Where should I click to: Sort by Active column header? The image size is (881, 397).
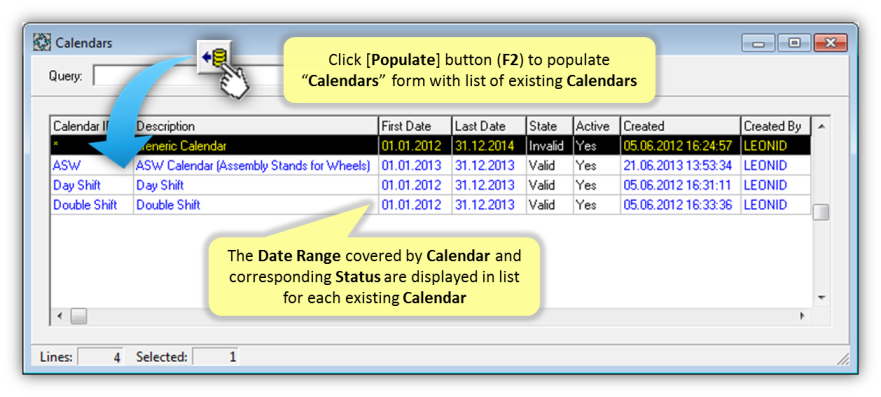point(597,126)
